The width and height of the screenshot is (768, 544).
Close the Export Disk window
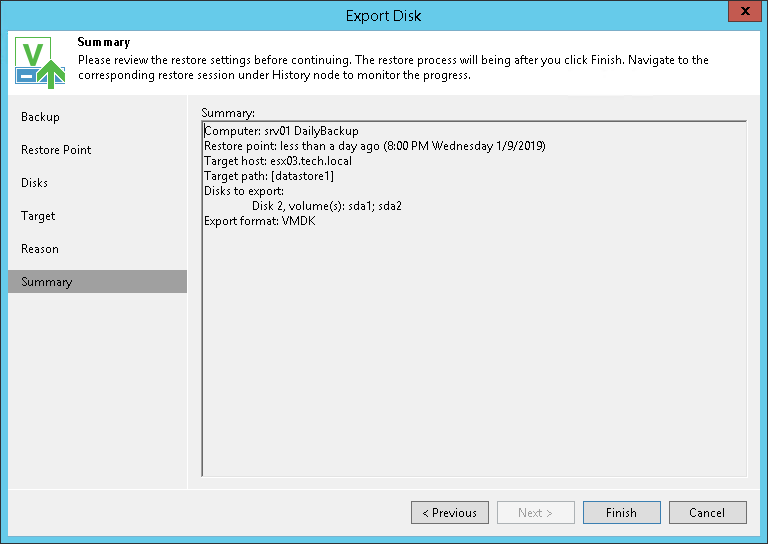[x=744, y=11]
